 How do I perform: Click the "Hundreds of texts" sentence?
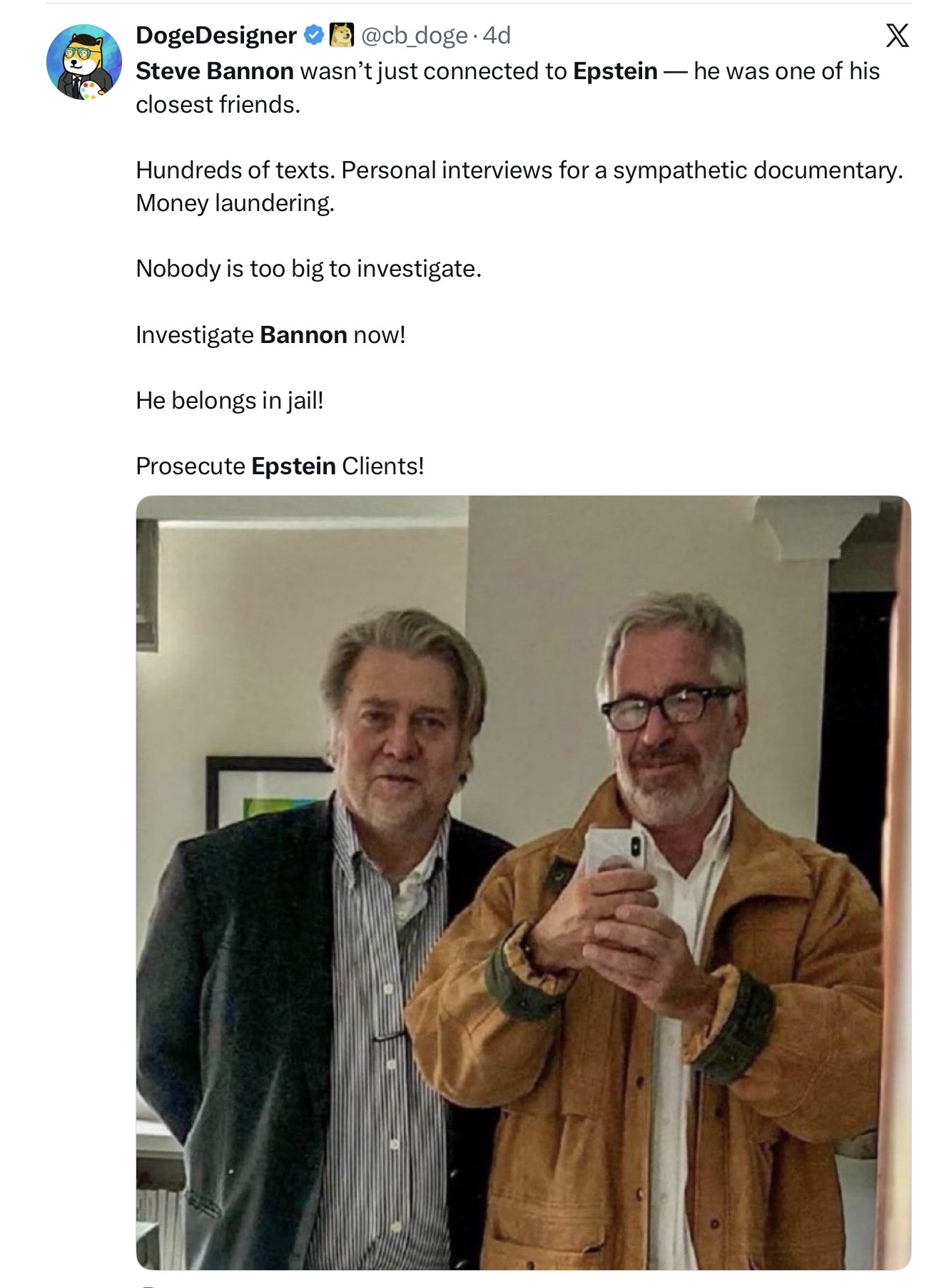(x=519, y=170)
